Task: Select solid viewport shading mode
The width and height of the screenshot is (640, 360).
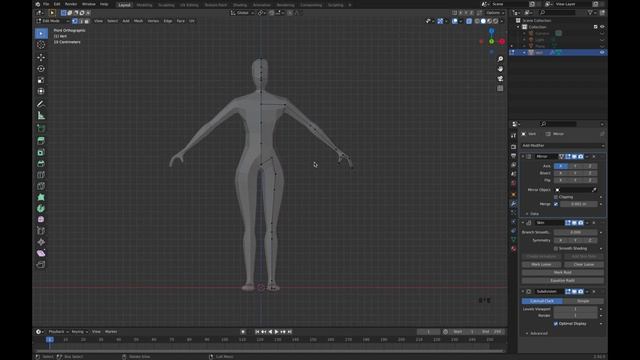Action: point(483,21)
